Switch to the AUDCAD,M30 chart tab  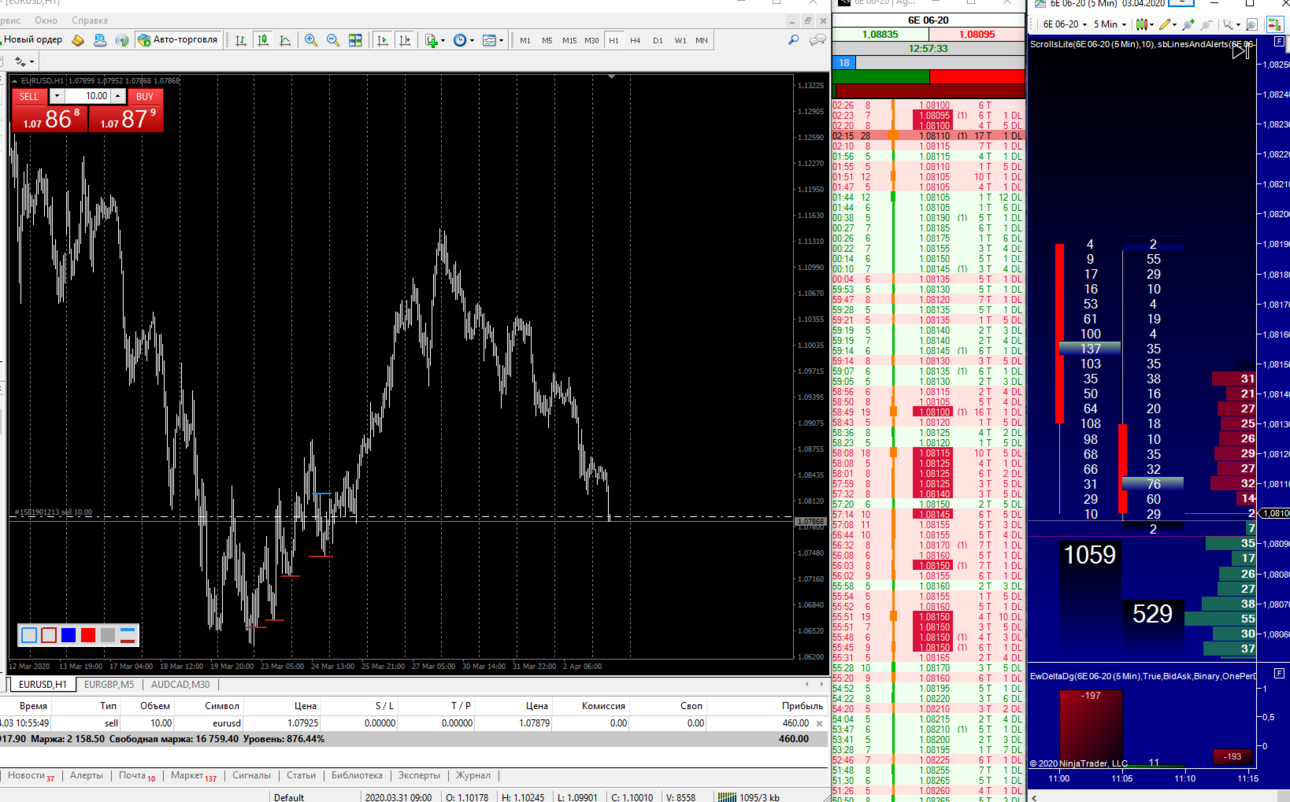[180, 685]
